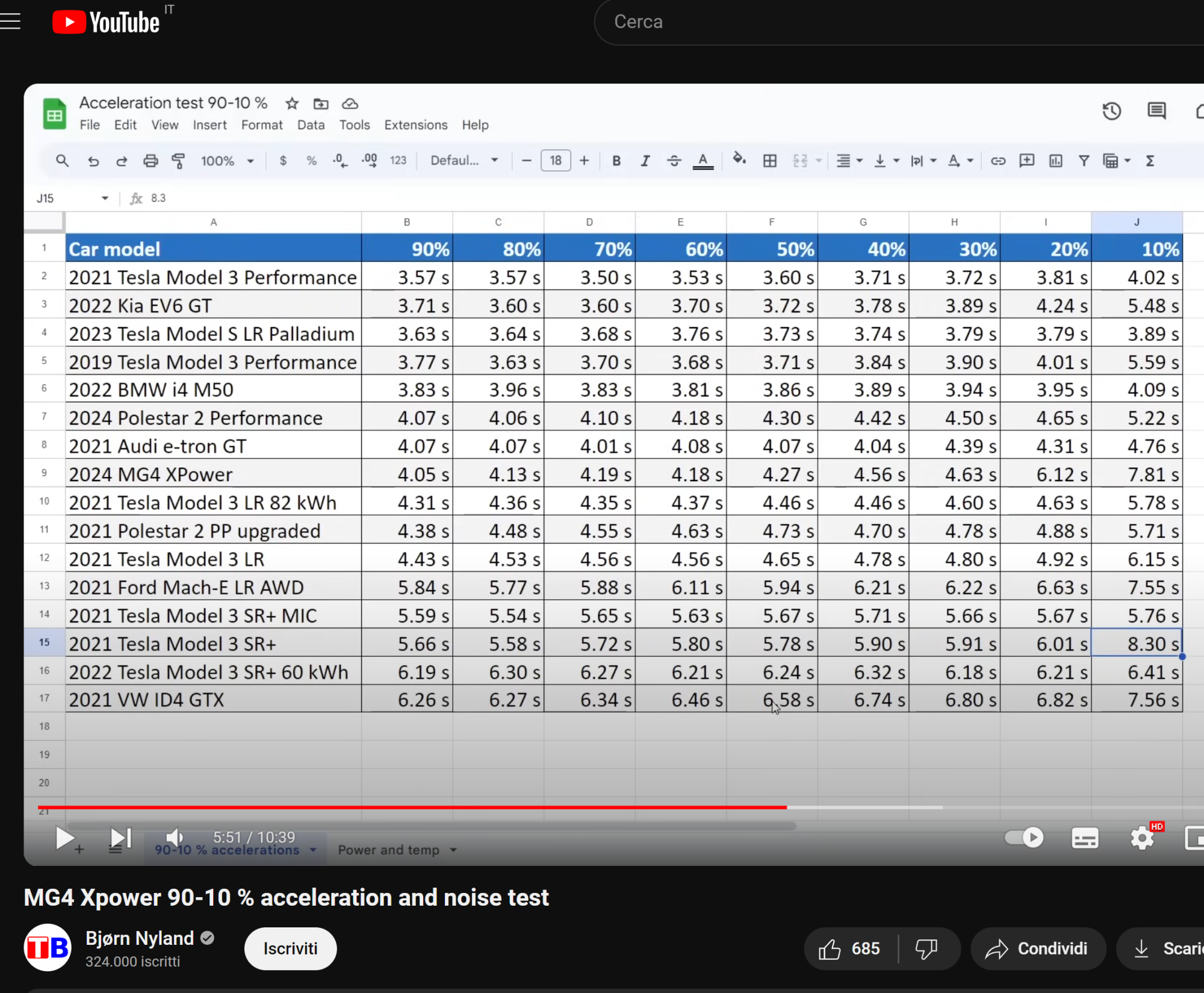Toggle the autoplay switch
This screenshot has width=1204, height=993.
pyautogui.click(x=1024, y=838)
